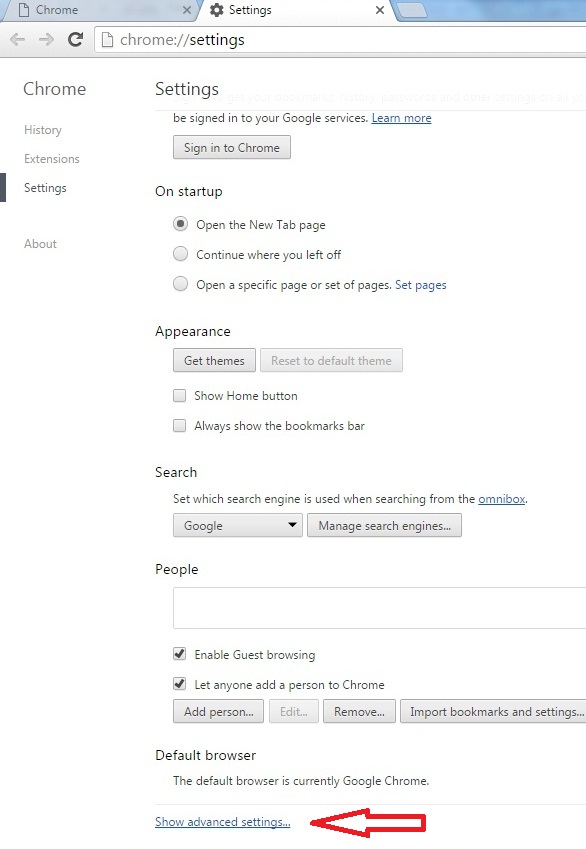Image resolution: width=586 pixels, height=849 pixels.
Task: Click Manage search engines button
Action: click(385, 525)
